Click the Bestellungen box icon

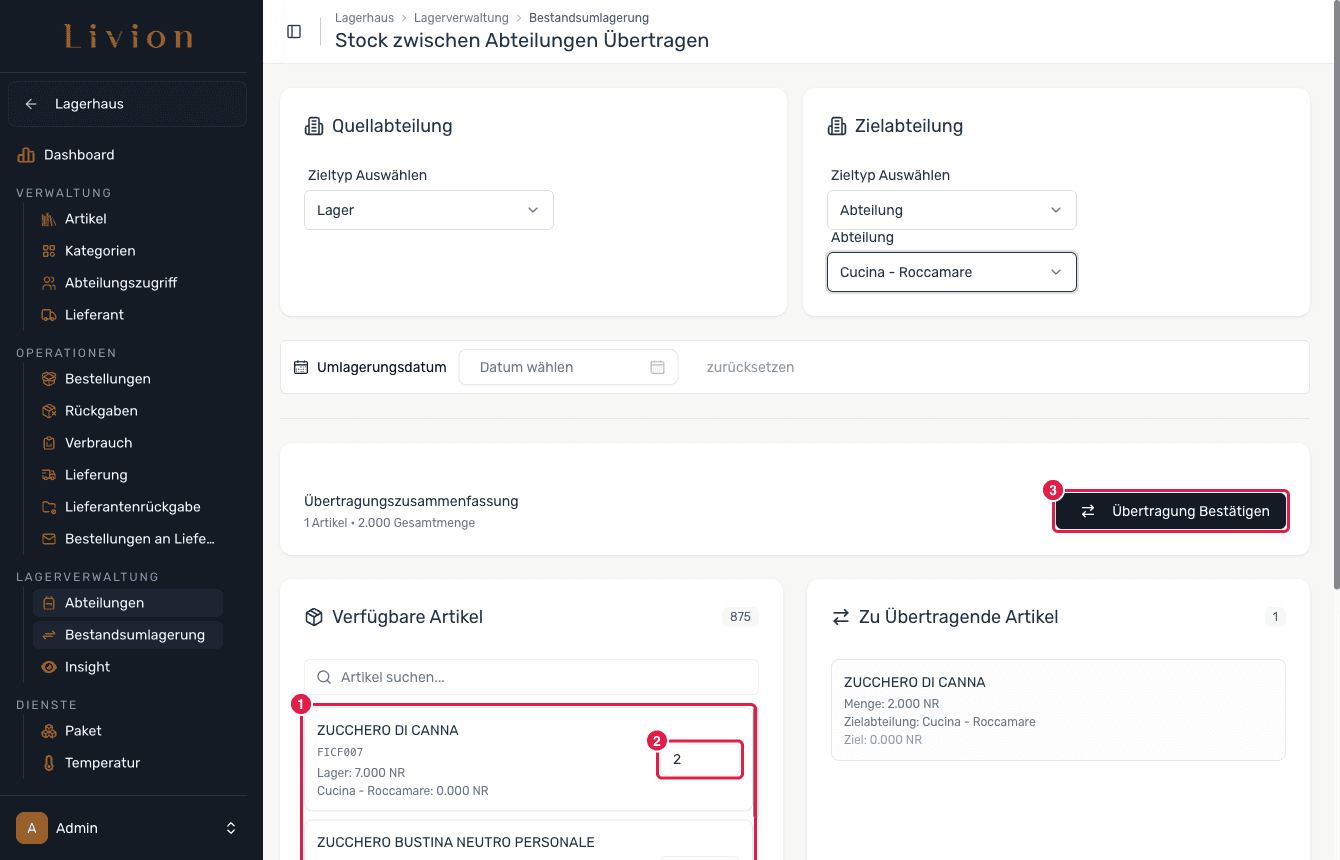pos(49,379)
